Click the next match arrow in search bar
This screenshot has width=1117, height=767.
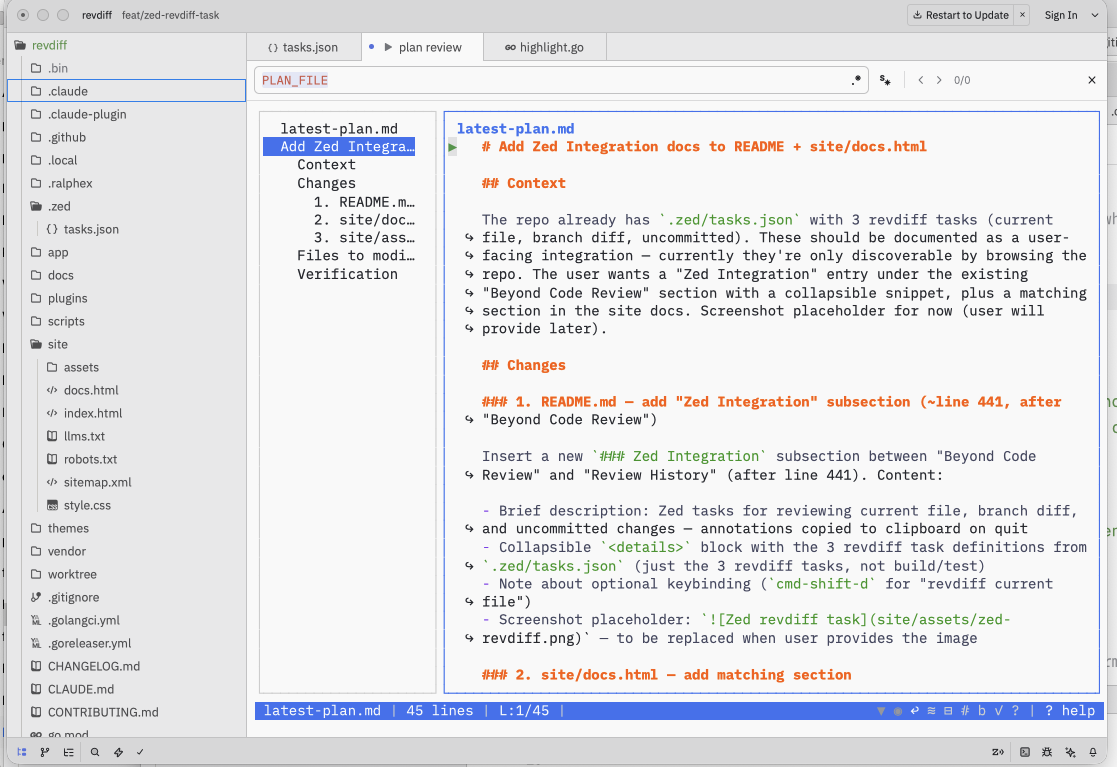(941, 80)
